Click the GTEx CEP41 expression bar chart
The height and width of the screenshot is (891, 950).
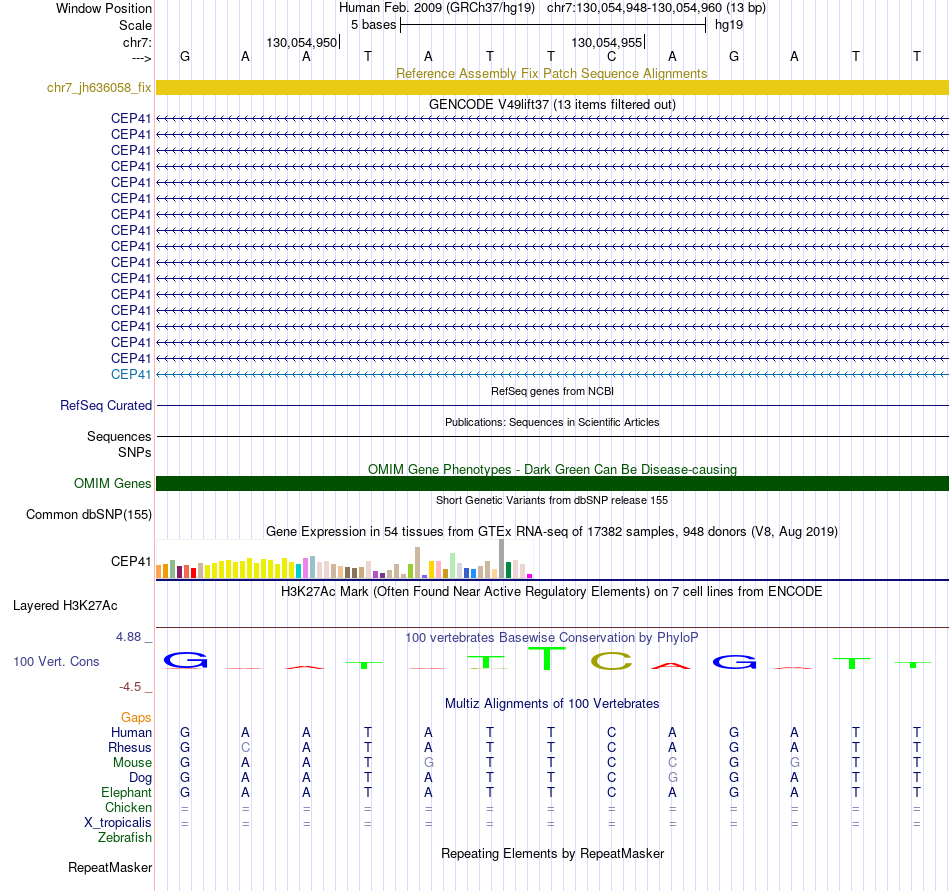tap(344, 558)
